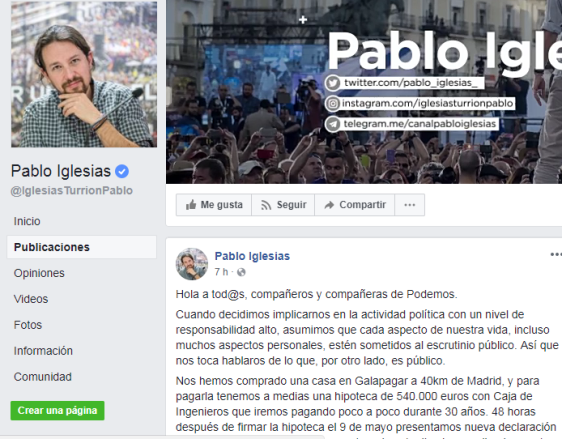Viewport: 562px width, 439px height.
Task: Click the Instagram camera icon on cover
Action: pos(333,104)
